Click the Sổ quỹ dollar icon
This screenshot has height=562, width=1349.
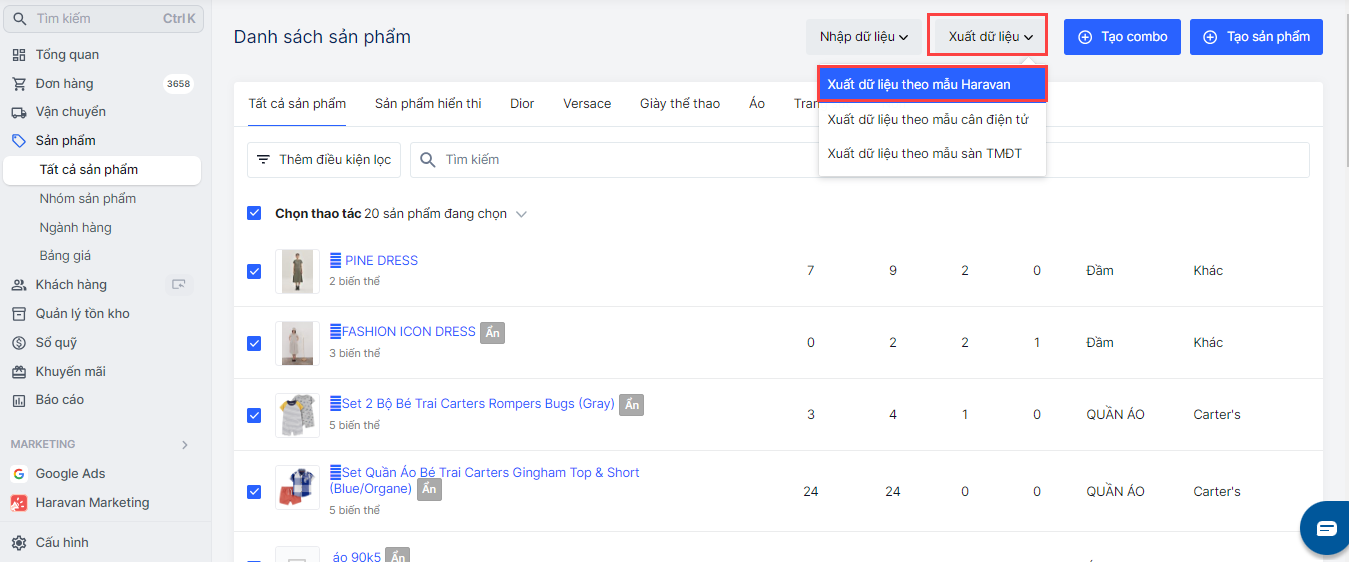pyautogui.click(x=18, y=343)
